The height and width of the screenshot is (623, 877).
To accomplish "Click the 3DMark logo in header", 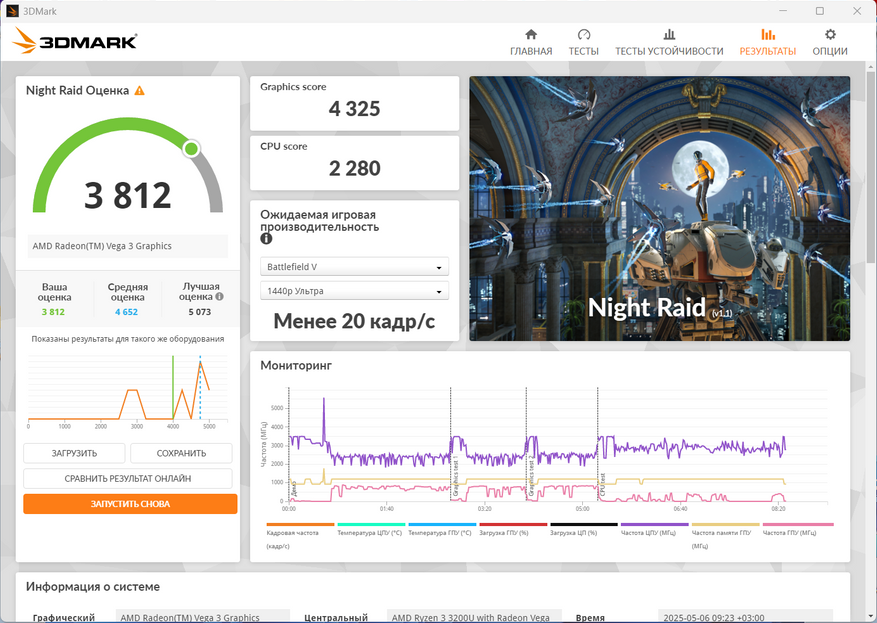I will (x=75, y=41).
